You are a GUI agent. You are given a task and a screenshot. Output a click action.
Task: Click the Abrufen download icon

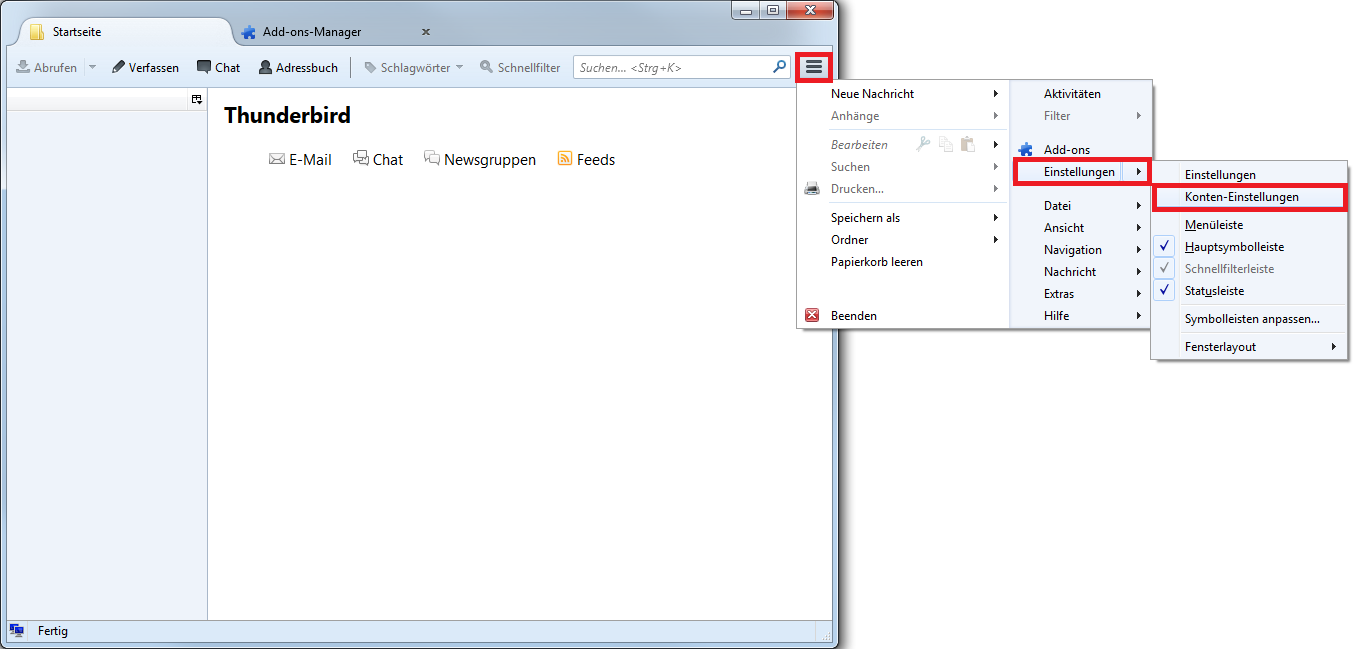point(23,67)
